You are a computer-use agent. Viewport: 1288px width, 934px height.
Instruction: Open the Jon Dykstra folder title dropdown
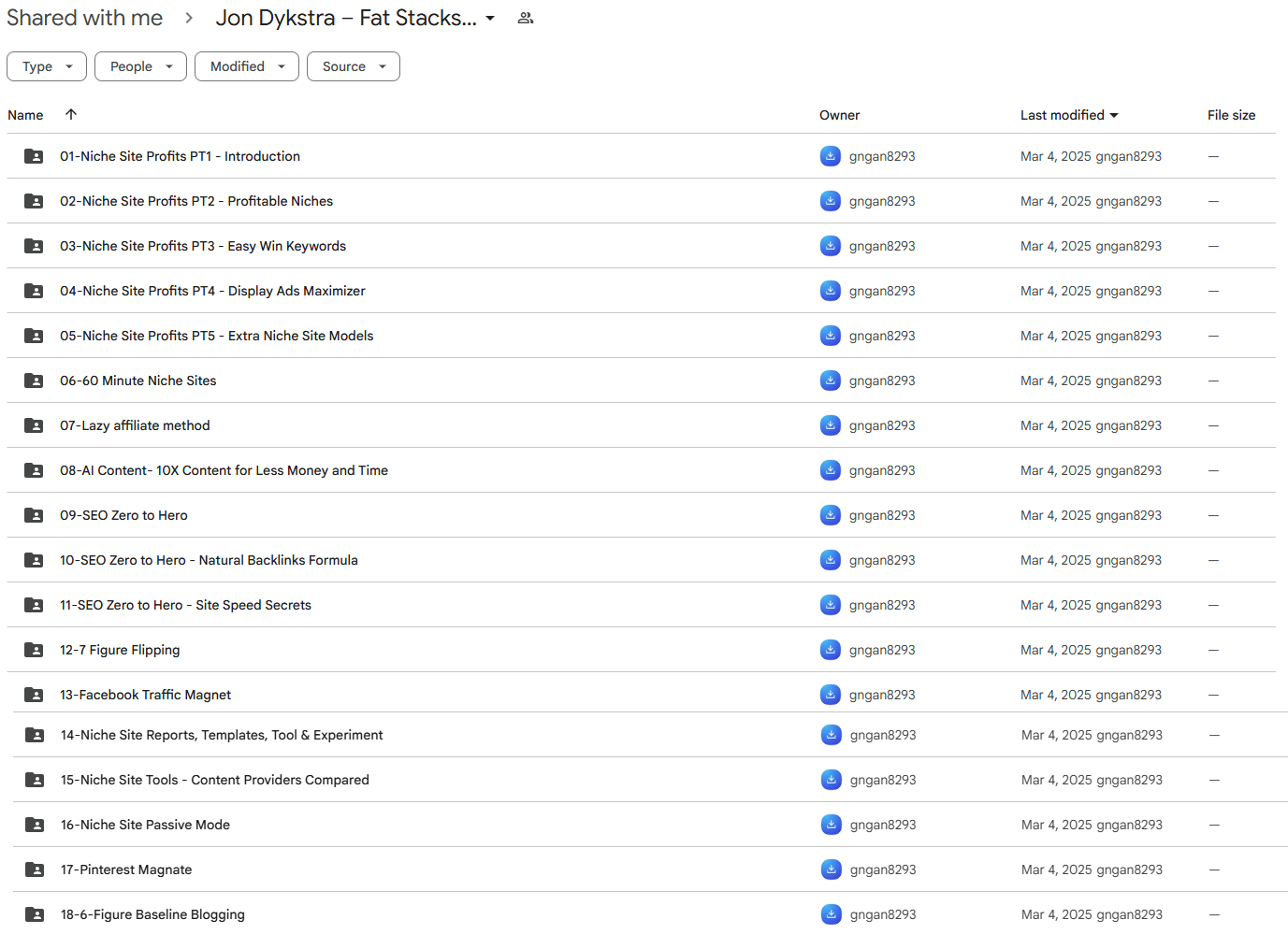pyautogui.click(x=490, y=18)
